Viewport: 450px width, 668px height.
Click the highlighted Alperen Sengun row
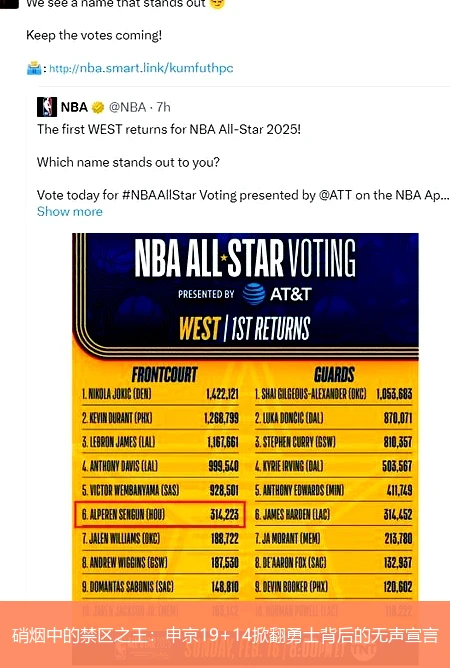[160, 514]
